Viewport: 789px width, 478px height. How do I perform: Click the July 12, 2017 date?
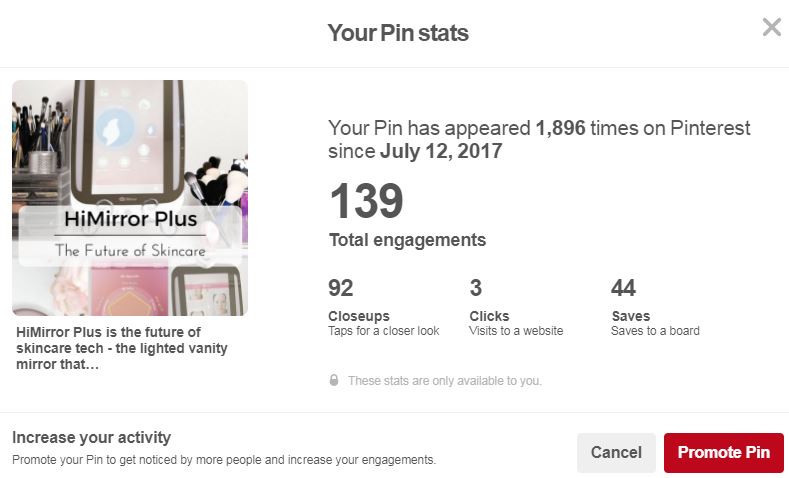(x=441, y=151)
